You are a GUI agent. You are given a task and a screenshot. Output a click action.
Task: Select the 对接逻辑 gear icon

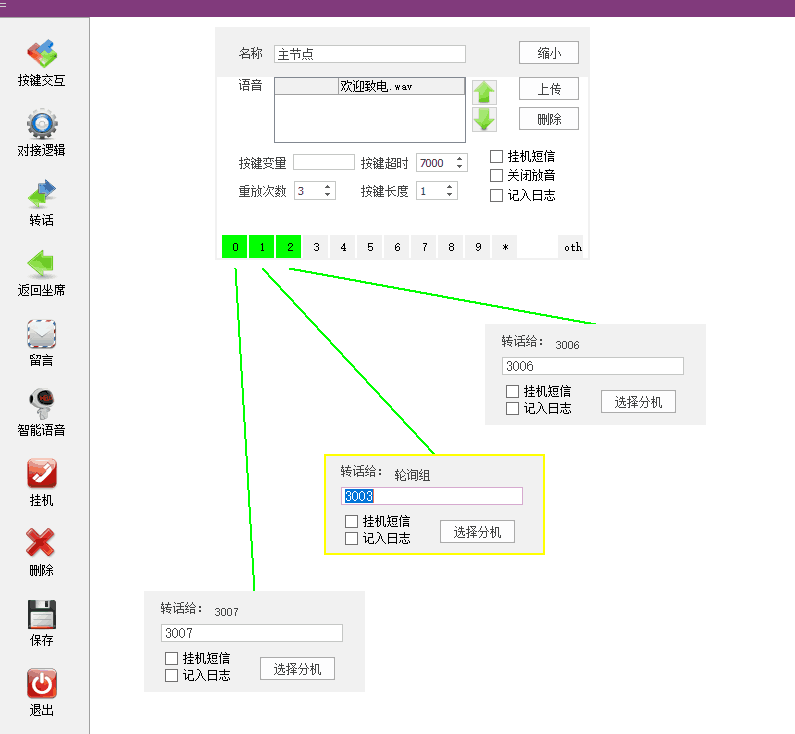click(x=42, y=123)
